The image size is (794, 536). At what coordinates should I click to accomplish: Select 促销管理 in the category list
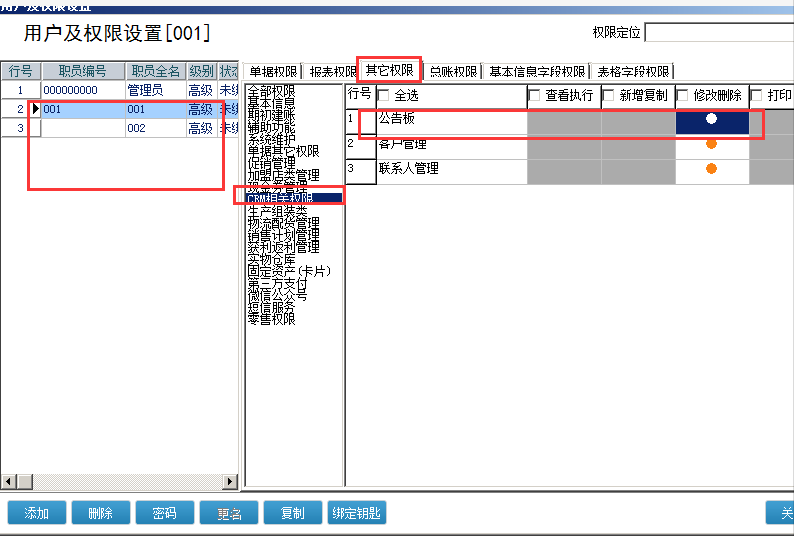pos(271,163)
